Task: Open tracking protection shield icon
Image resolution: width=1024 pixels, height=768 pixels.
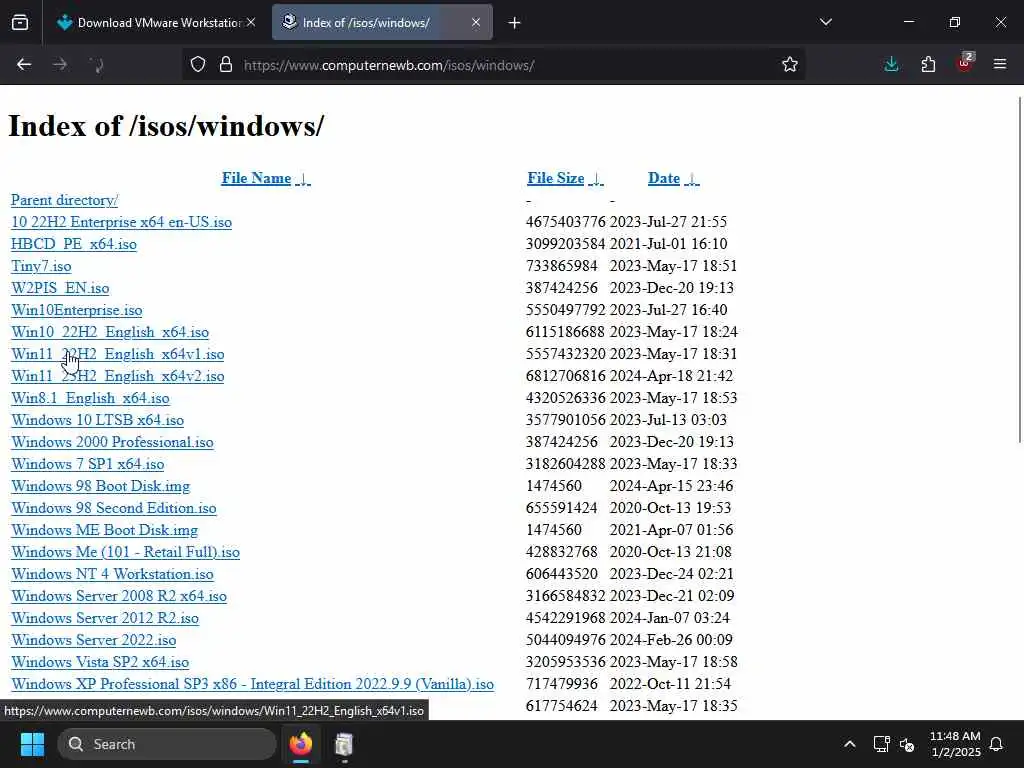Action: point(198,64)
